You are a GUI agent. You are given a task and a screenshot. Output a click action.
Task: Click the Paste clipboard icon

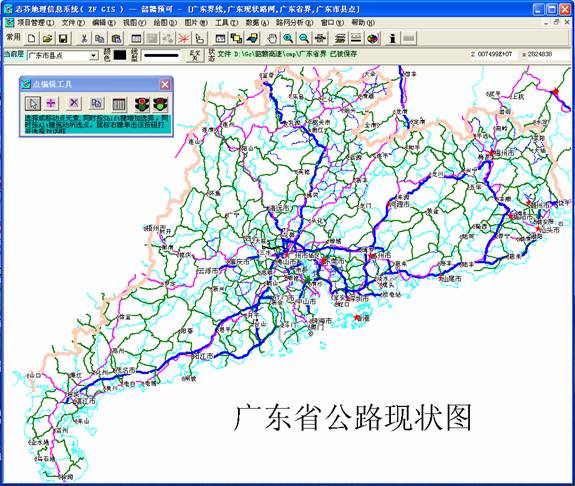pyautogui.click(x=116, y=38)
